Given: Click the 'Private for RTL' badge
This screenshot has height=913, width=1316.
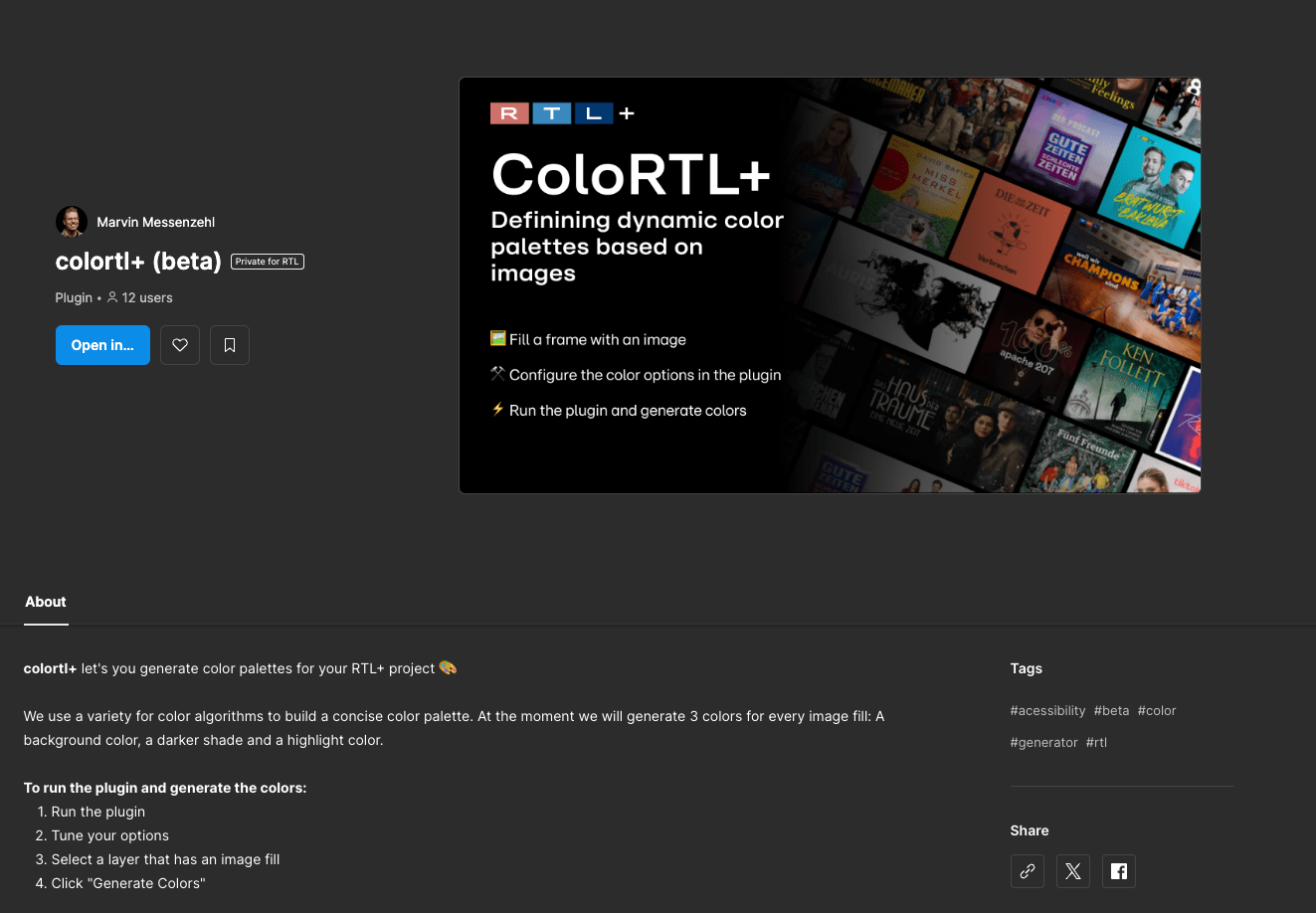Looking at the screenshot, I should [268, 262].
